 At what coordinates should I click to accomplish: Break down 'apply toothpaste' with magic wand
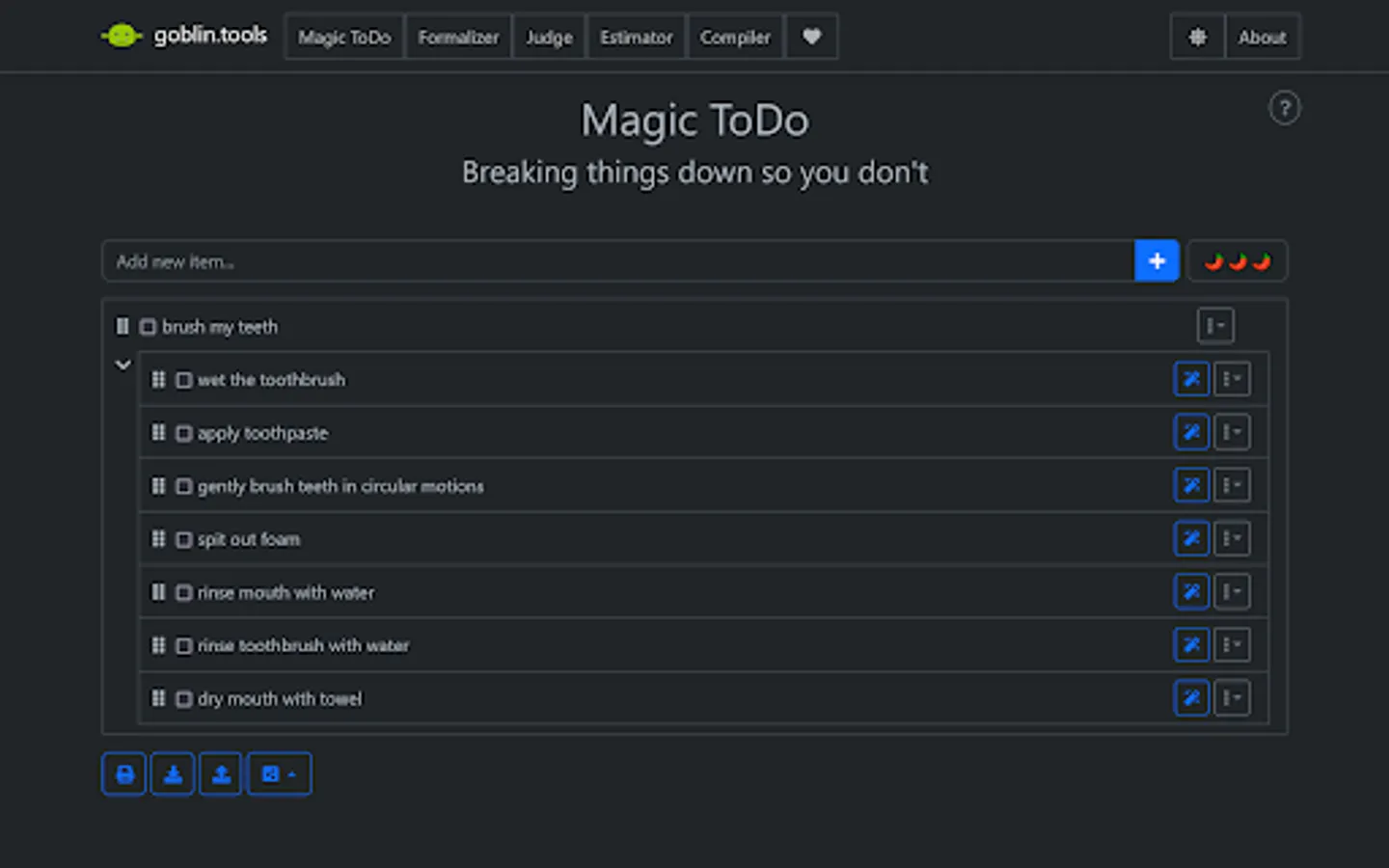[x=1191, y=432]
